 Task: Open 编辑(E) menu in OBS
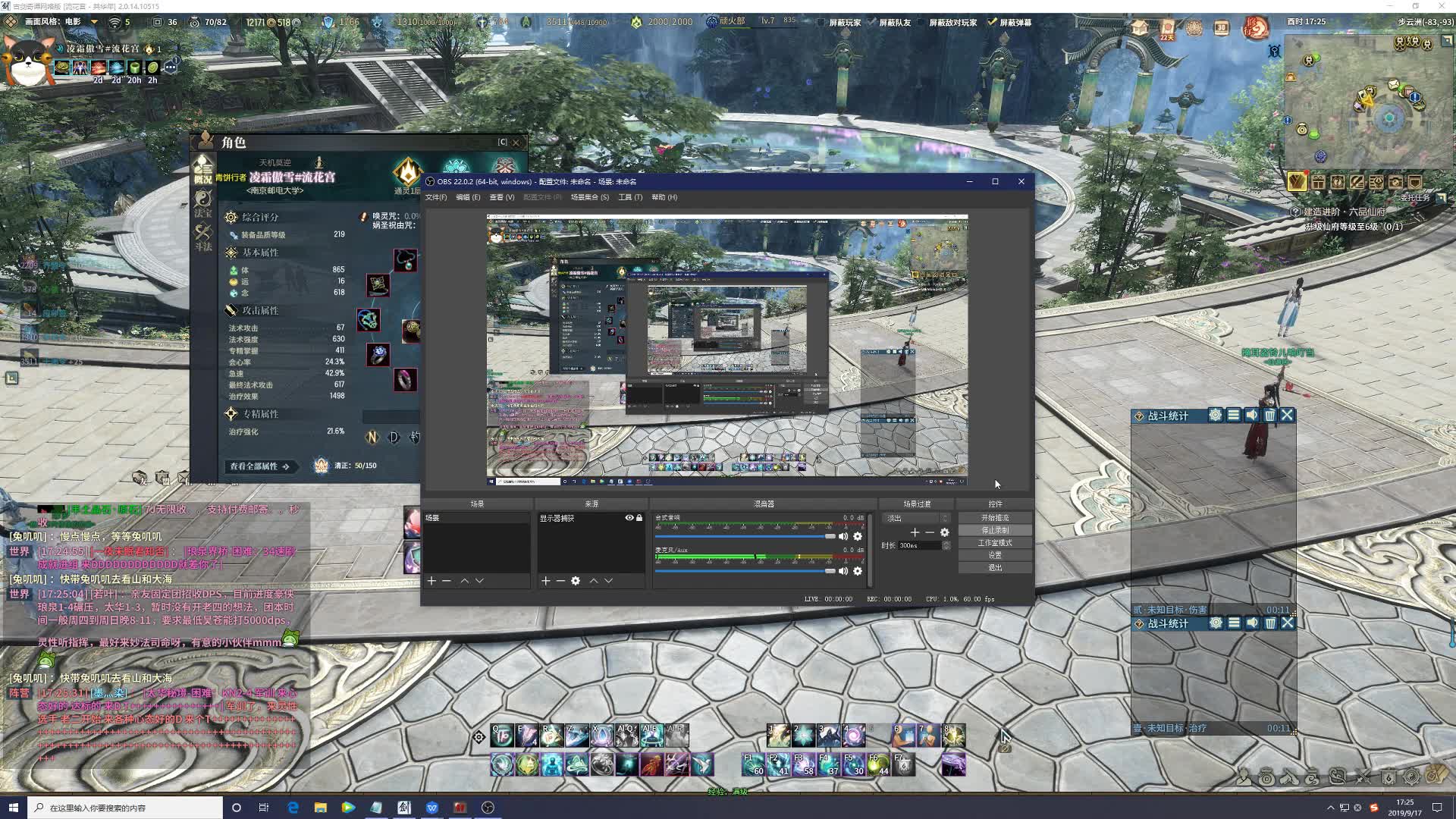pos(468,197)
